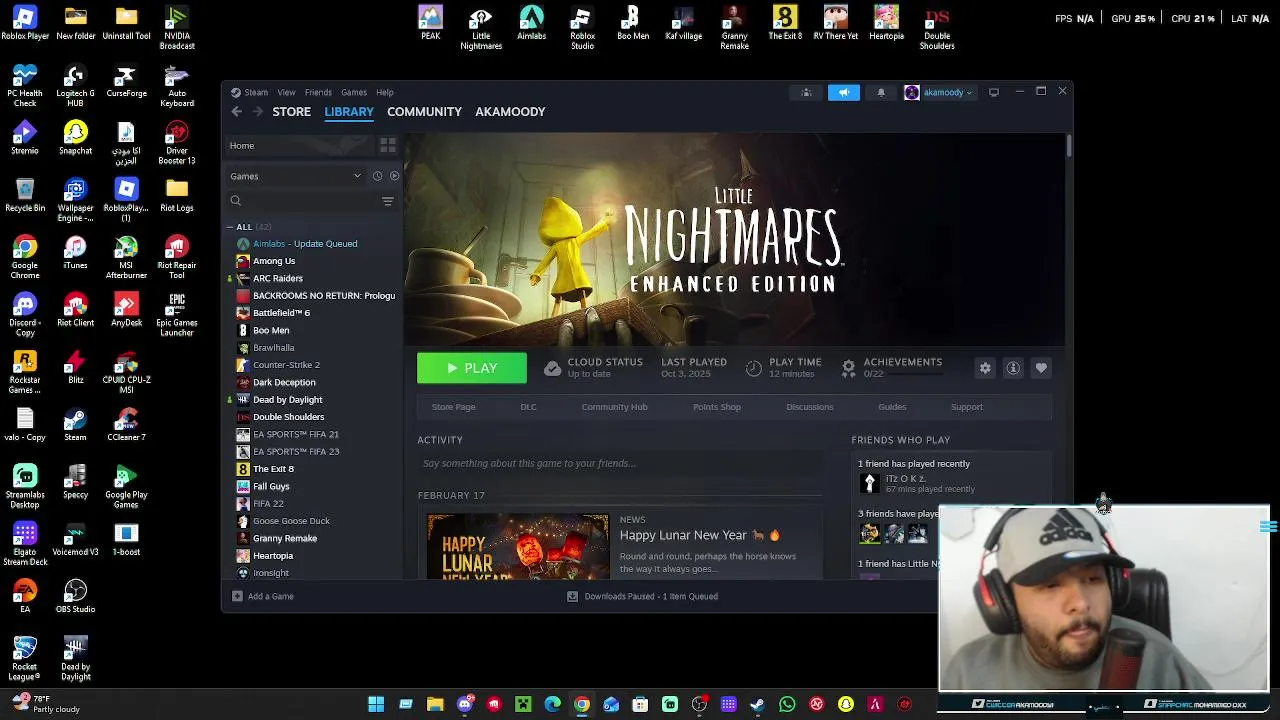
Task: Open the Games menu
Action: click(354, 92)
